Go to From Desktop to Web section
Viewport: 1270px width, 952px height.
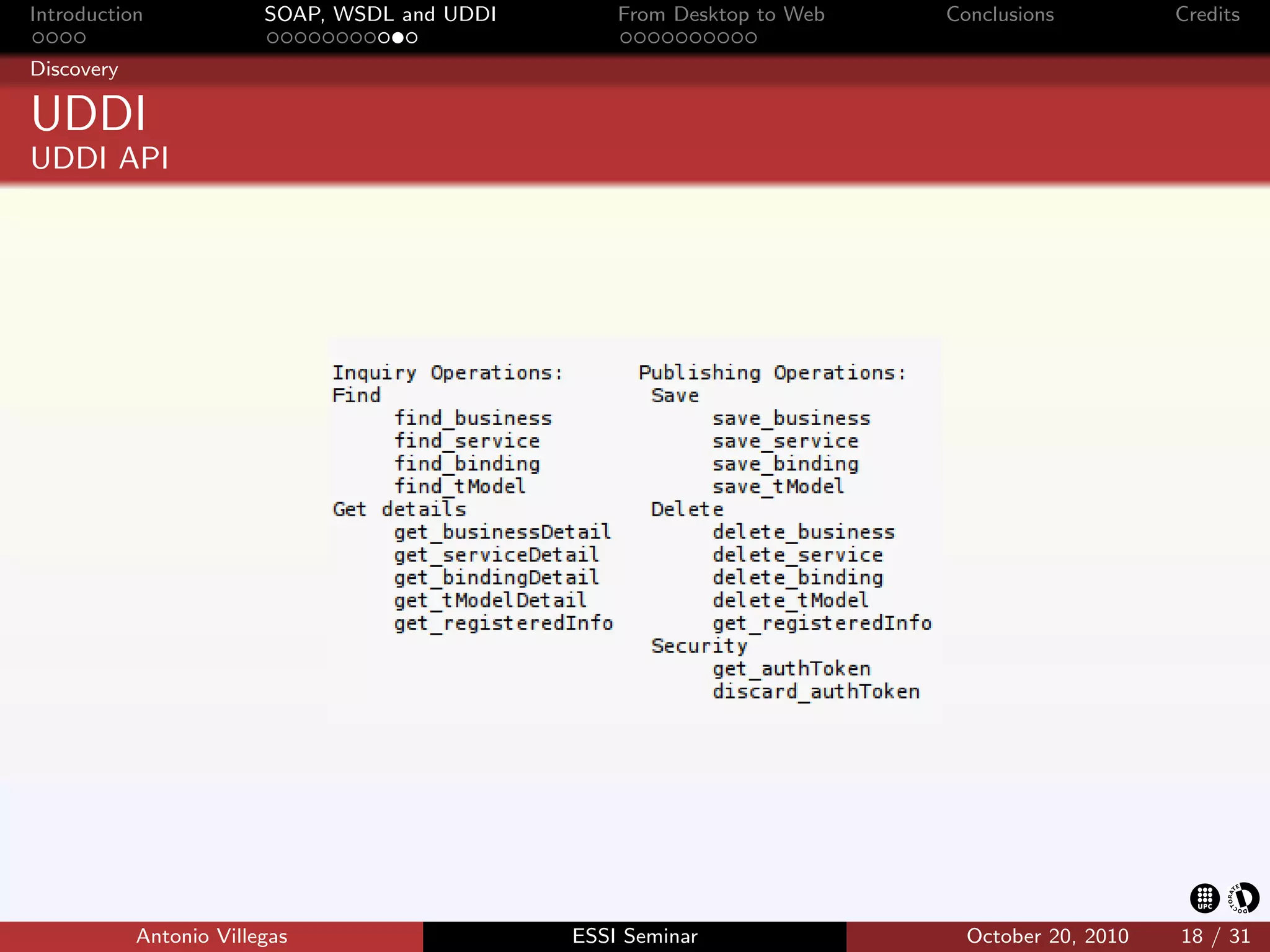click(x=721, y=14)
